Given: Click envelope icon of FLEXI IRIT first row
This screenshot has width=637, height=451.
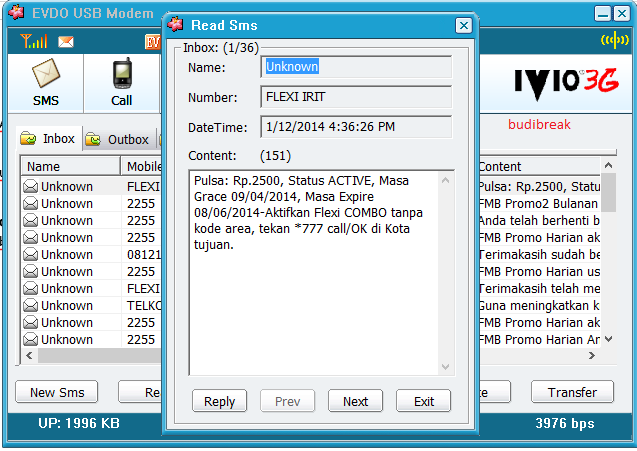Looking at the screenshot, I should point(30,186).
